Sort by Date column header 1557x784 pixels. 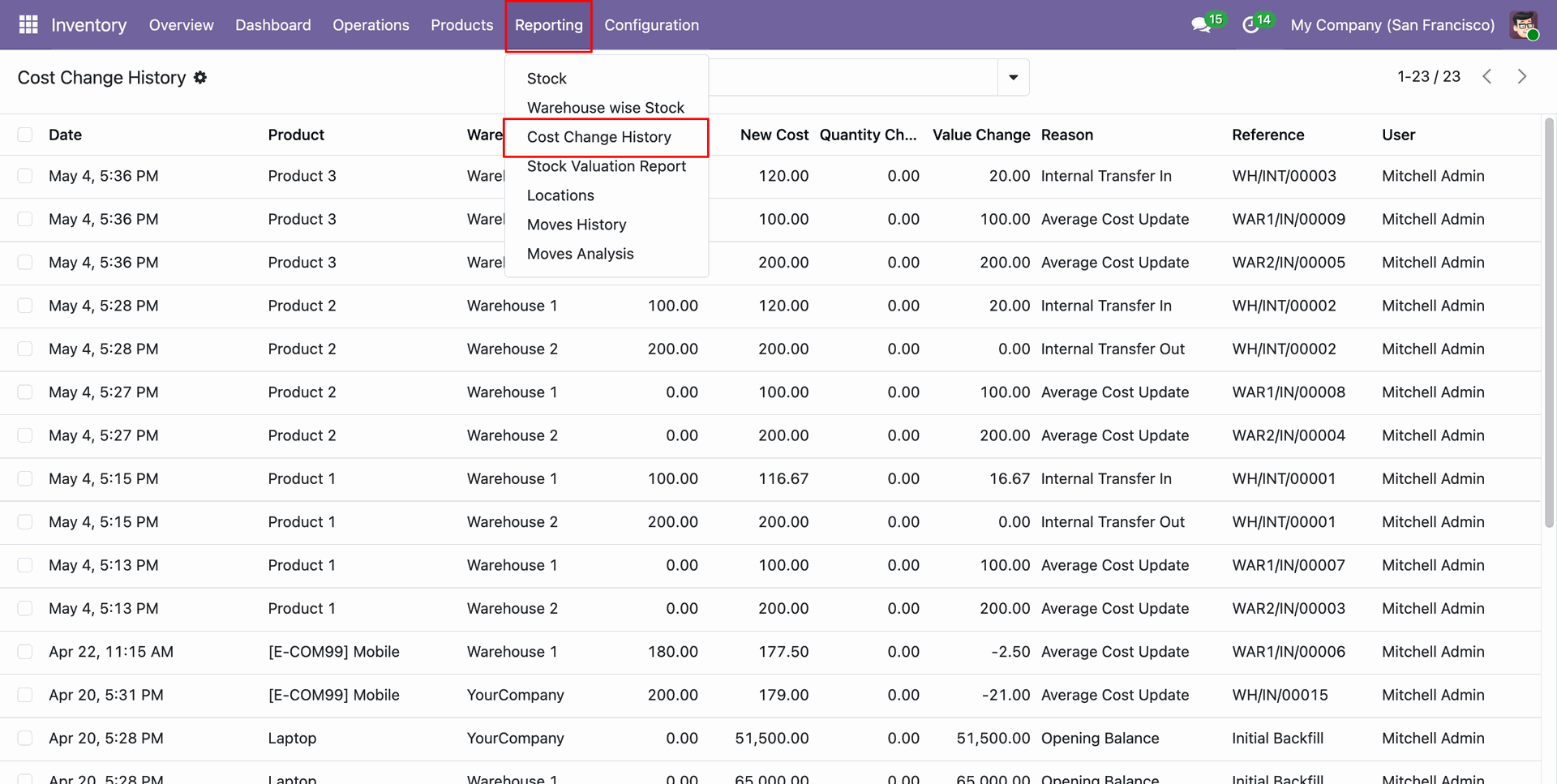tap(65, 135)
